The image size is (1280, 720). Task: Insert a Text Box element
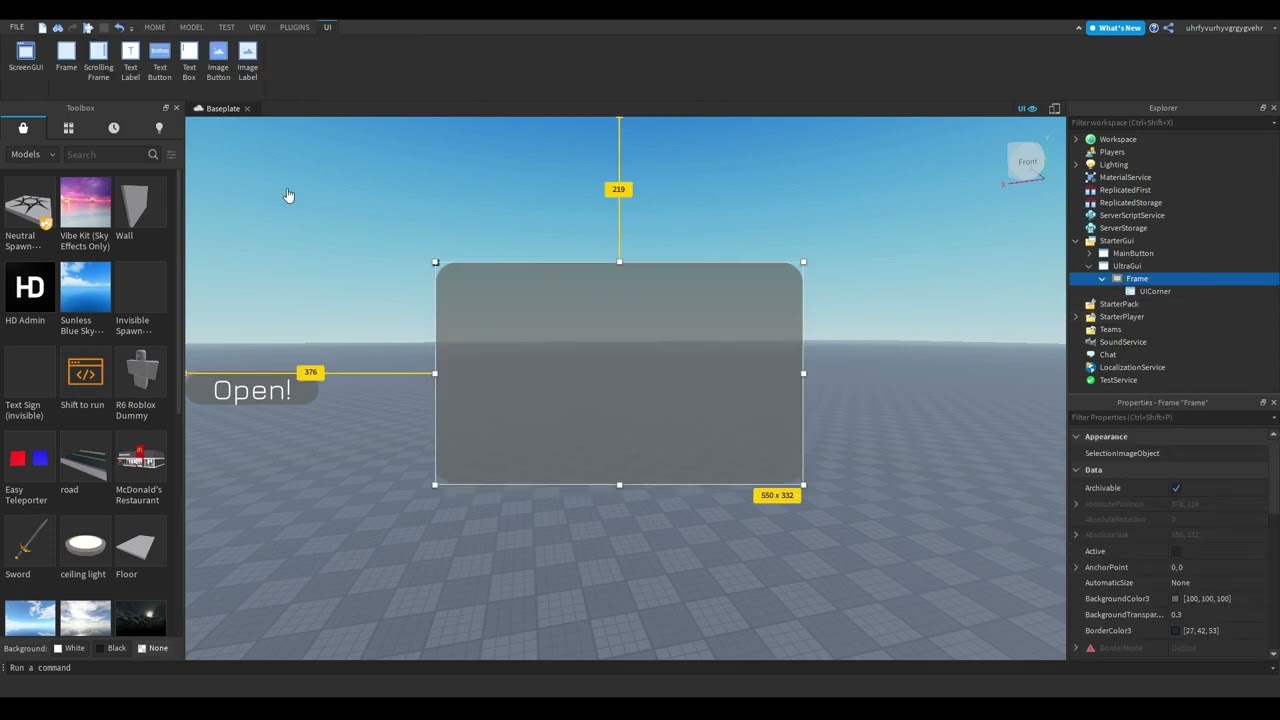click(189, 61)
